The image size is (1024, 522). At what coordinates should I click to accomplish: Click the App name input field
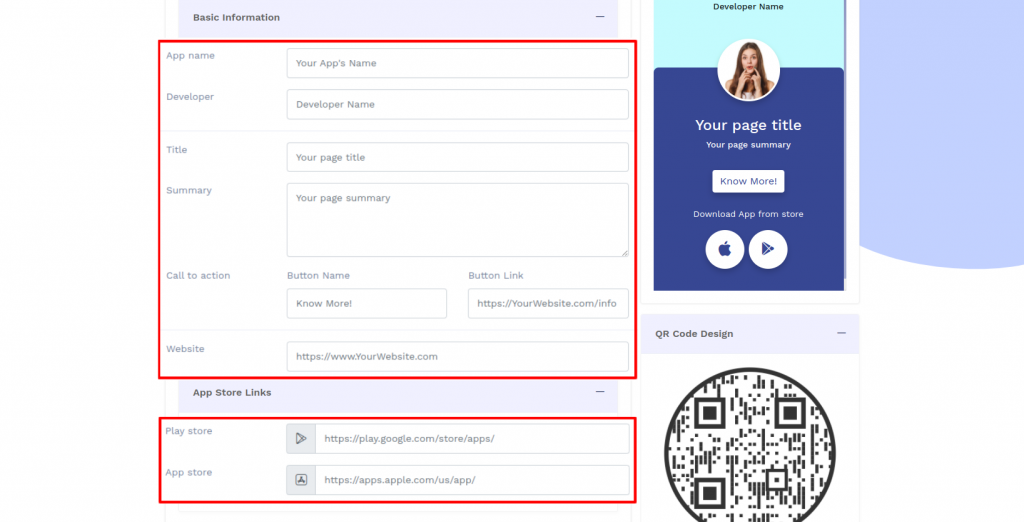point(457,63)
